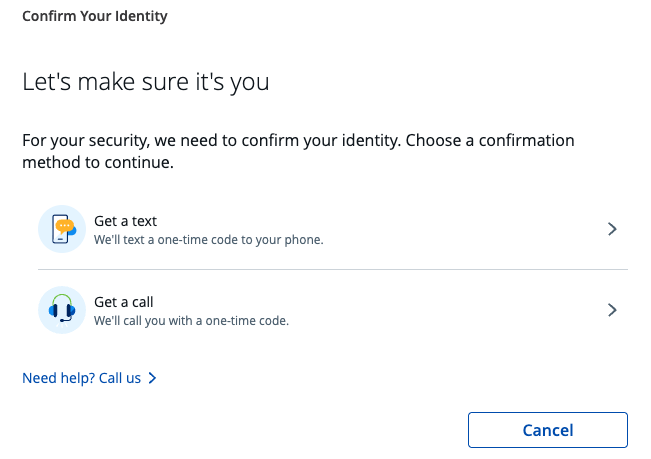The image size is (651, 459).
Task: Pick the text message verification option row
Action: (x=333, y=229)
